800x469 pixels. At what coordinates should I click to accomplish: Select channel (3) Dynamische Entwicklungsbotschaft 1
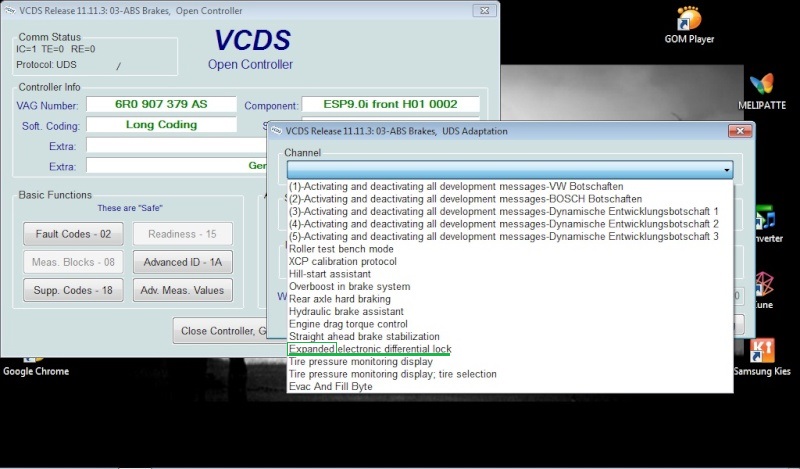coord(510,211)
